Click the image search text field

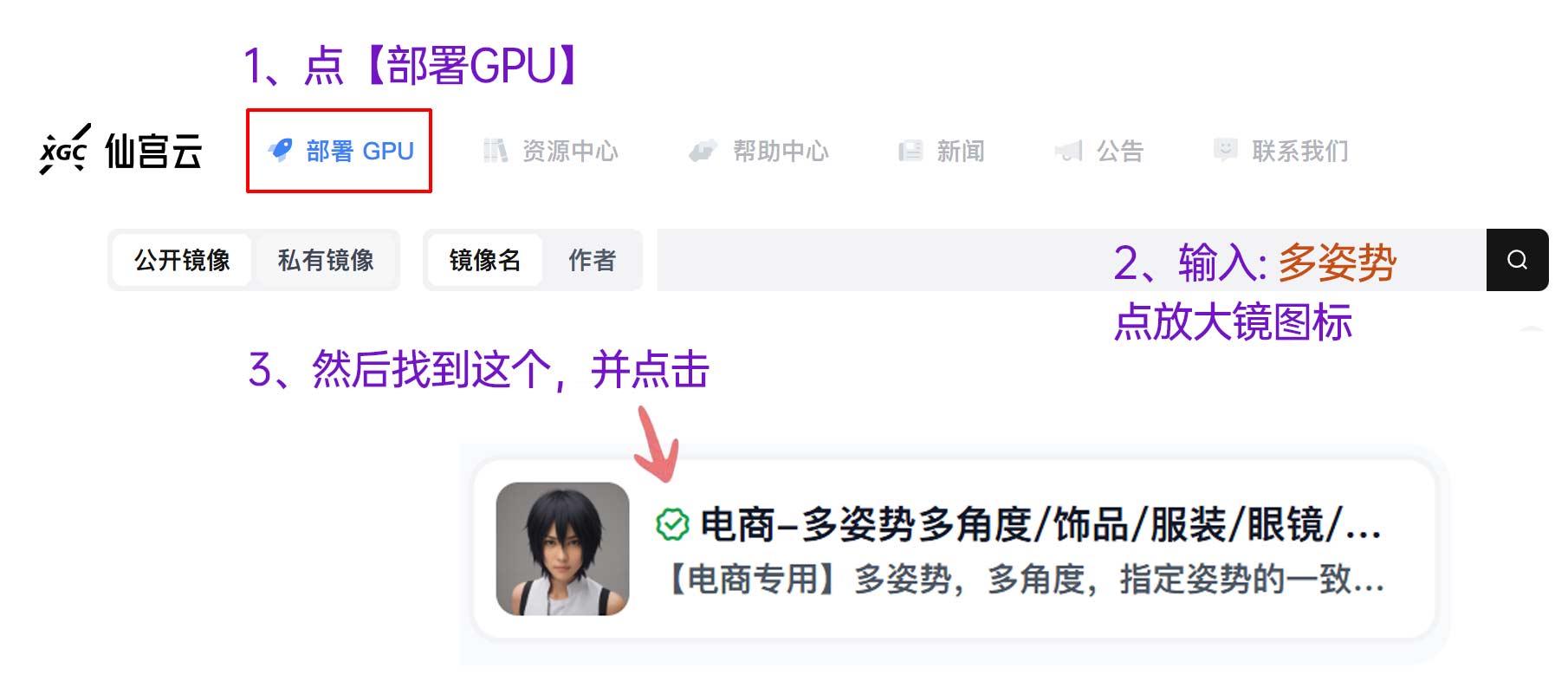click(x=1072, y=260)
